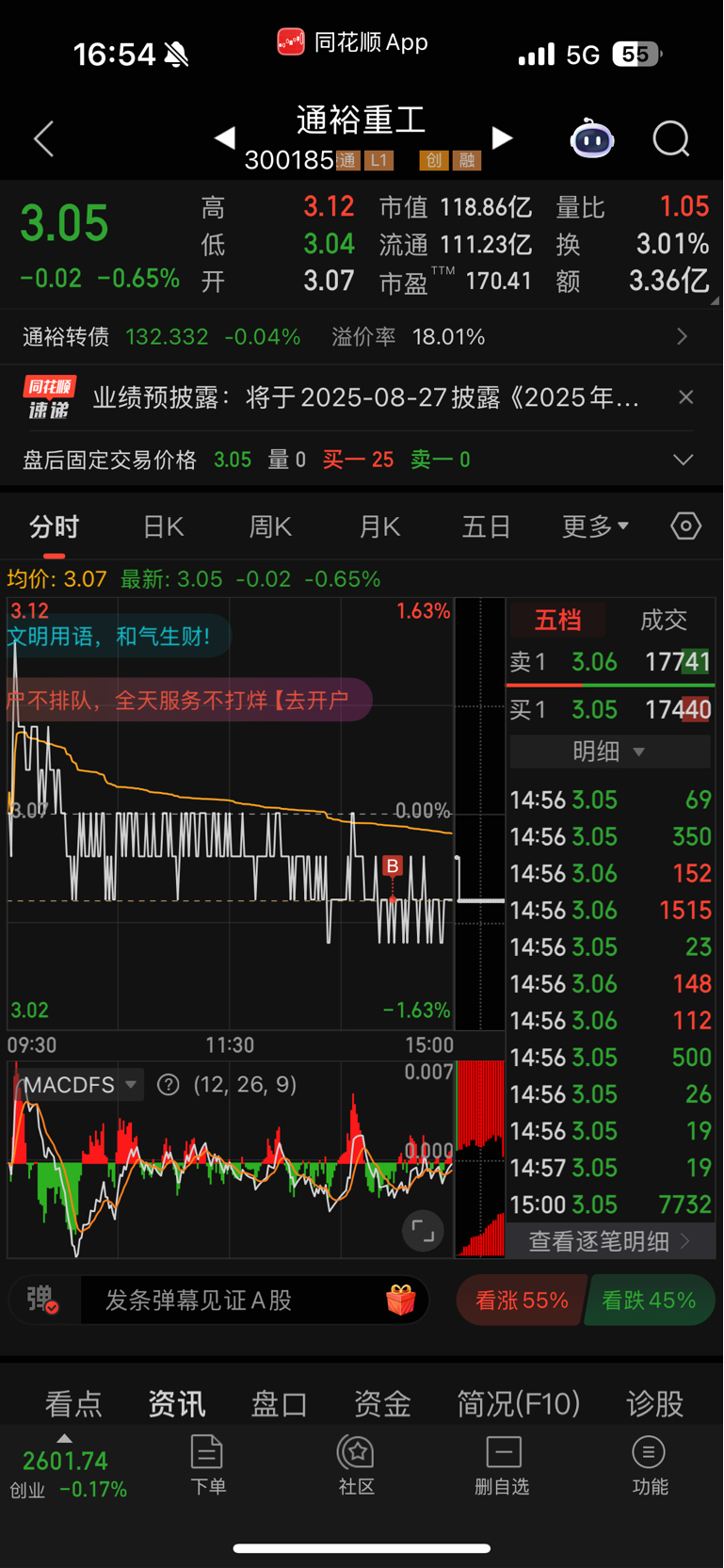Viewport: 724px width, 1568px height.
Task: Tap the 卖1 3.06 quote row
Action: pyautogui.click(x=610, y=662)
